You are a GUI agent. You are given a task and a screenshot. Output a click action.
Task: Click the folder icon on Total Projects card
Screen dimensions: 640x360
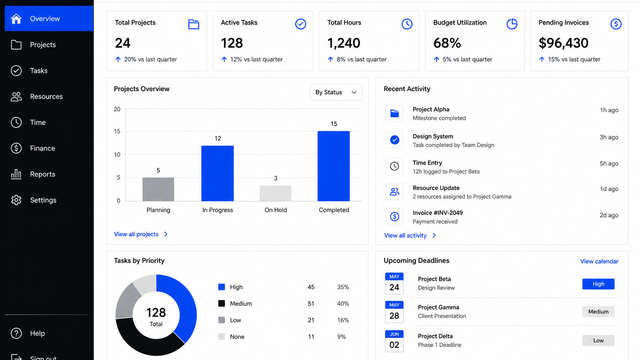(193, 24)
